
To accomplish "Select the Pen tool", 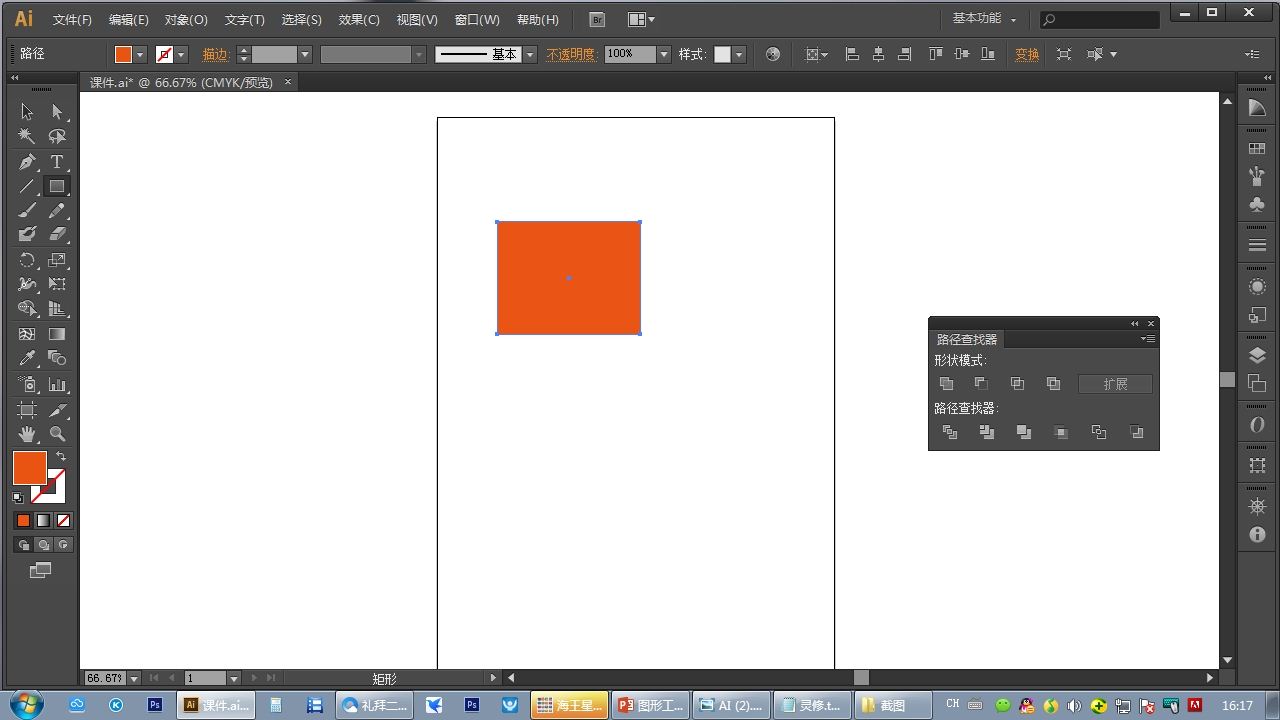I will pyautogui.click(x=27, y=162).
